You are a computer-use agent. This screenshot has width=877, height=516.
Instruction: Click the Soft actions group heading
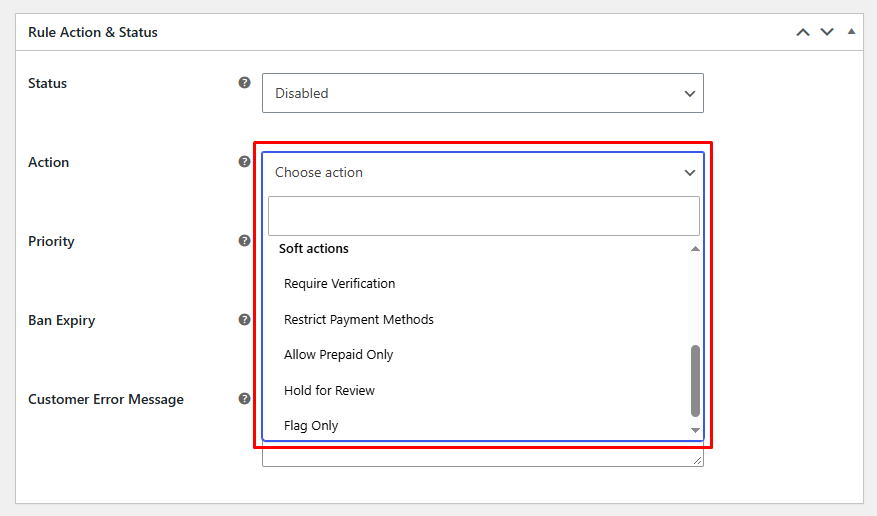314,248
